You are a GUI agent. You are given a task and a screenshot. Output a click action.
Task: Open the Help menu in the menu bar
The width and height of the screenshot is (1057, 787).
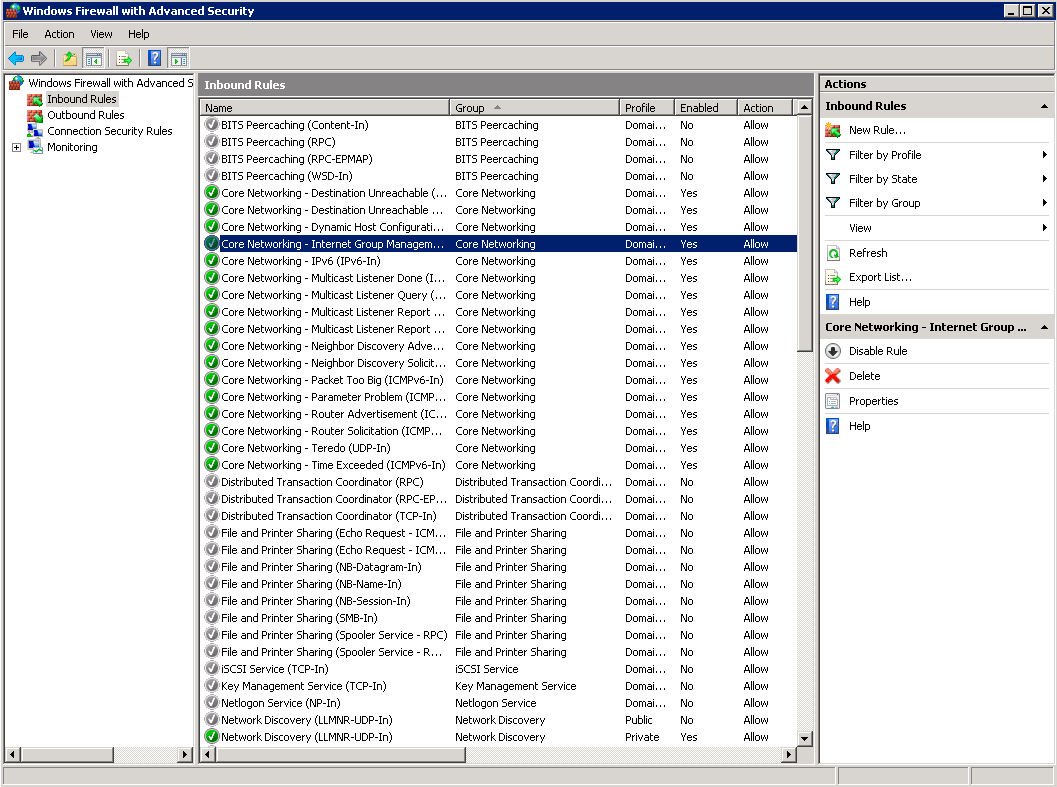138,34
